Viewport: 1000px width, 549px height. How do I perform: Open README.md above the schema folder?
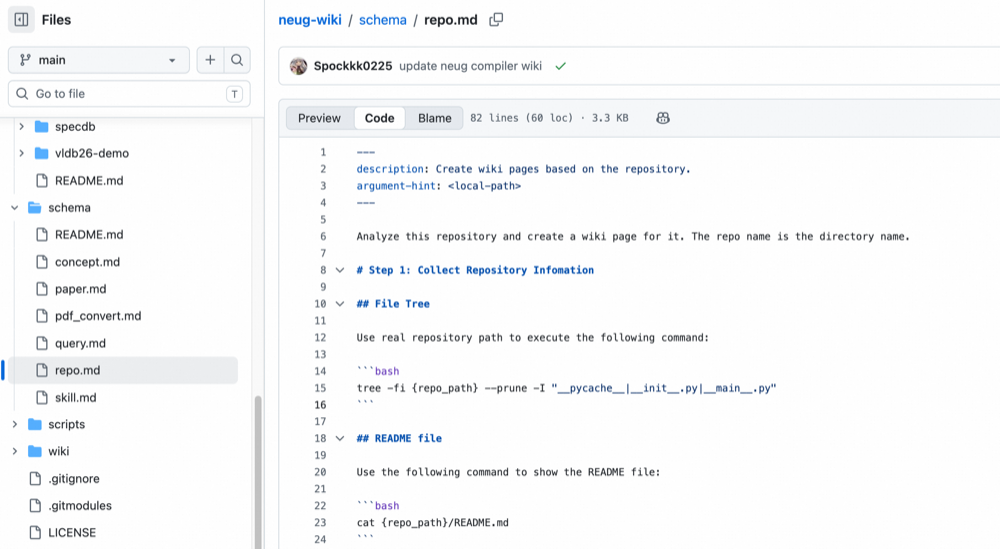click(89, 180)
